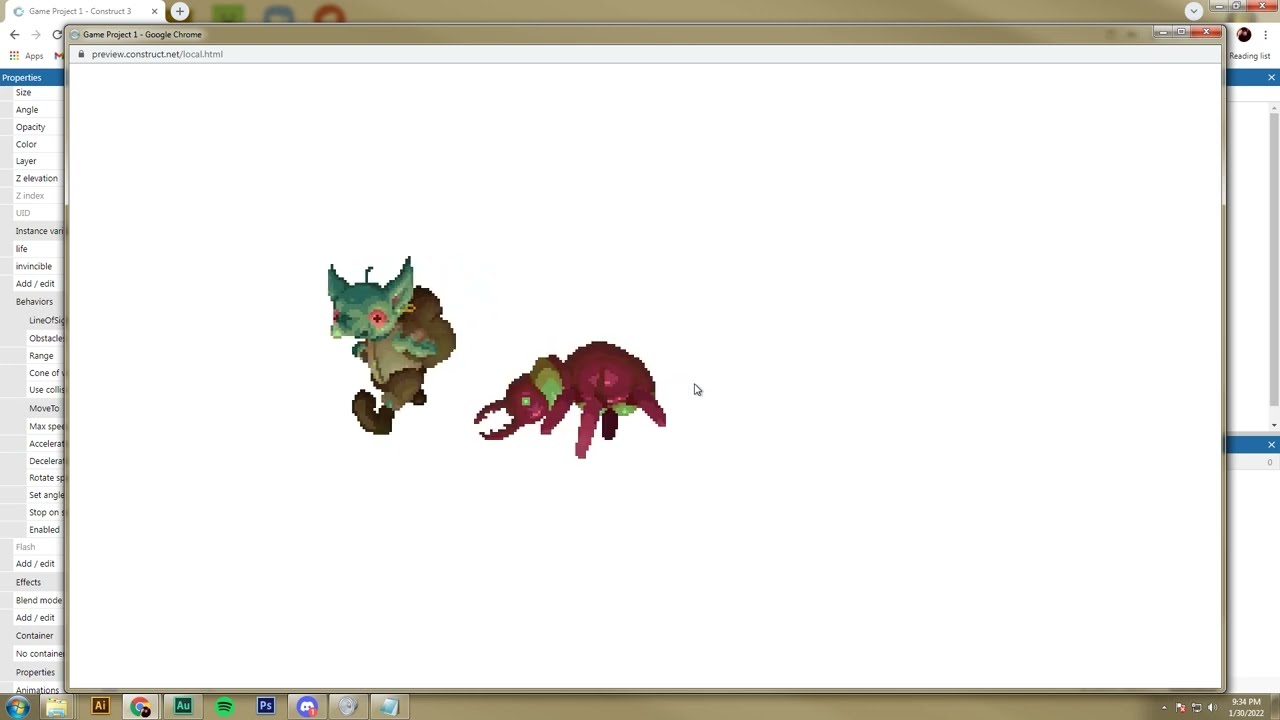1280x720 pixels.
Task: Open Photoshop from the taskbar
Action: click(x=266, y=707)
